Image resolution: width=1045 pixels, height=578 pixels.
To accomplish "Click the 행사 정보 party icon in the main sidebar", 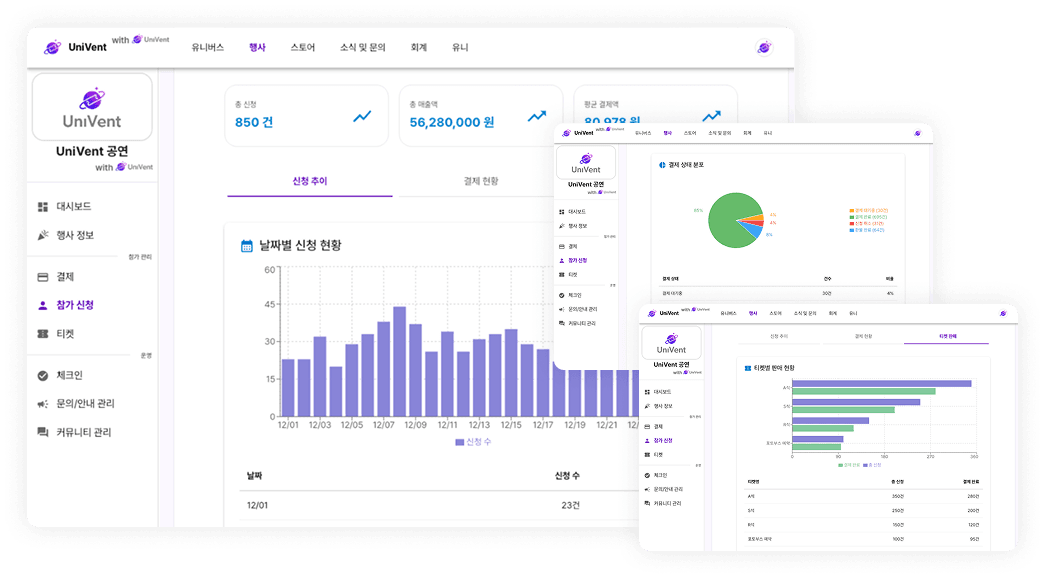I will [x=43, y=236].
